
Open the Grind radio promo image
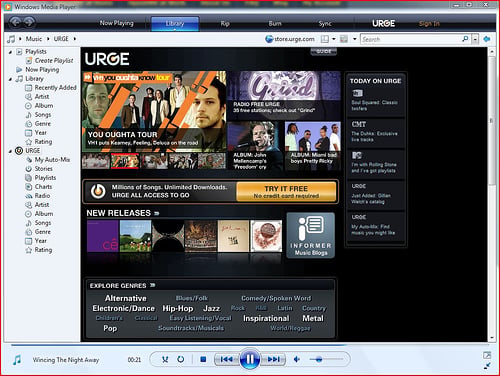coord(284,95)
